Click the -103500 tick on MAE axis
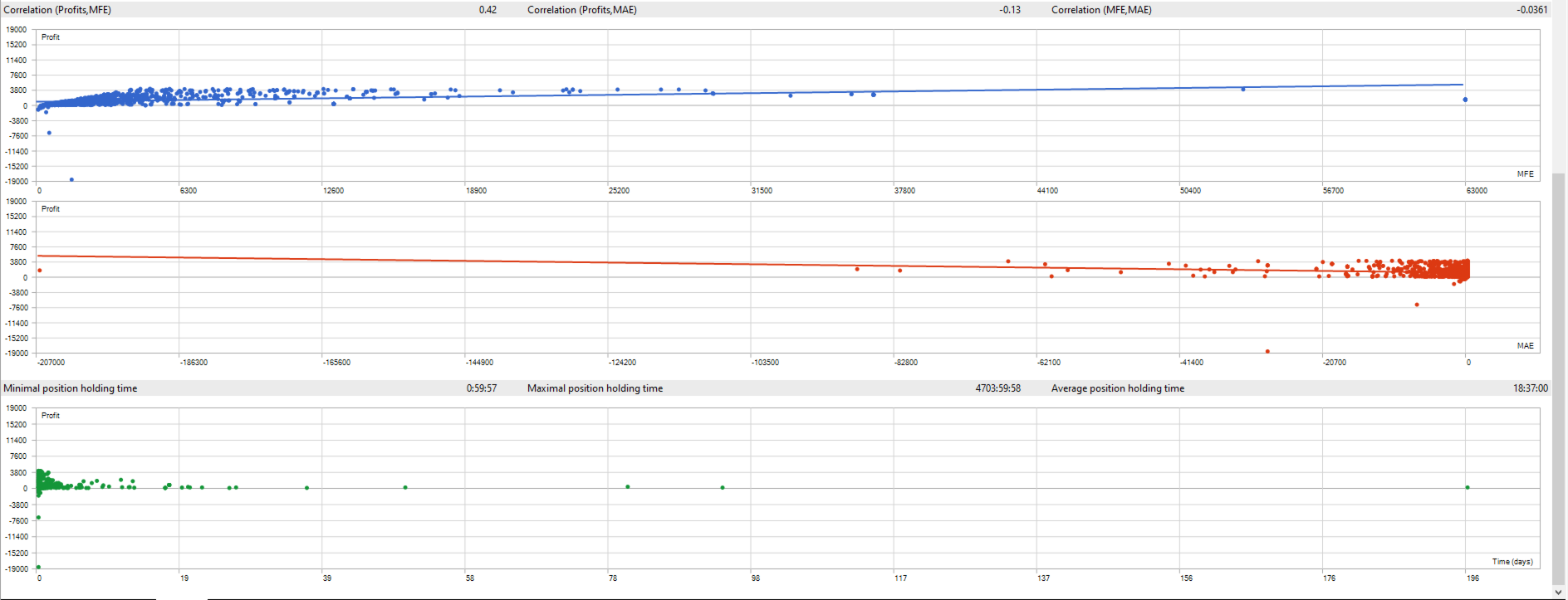The width and height of the screenshot is (1568, 600). click(766, 363)
